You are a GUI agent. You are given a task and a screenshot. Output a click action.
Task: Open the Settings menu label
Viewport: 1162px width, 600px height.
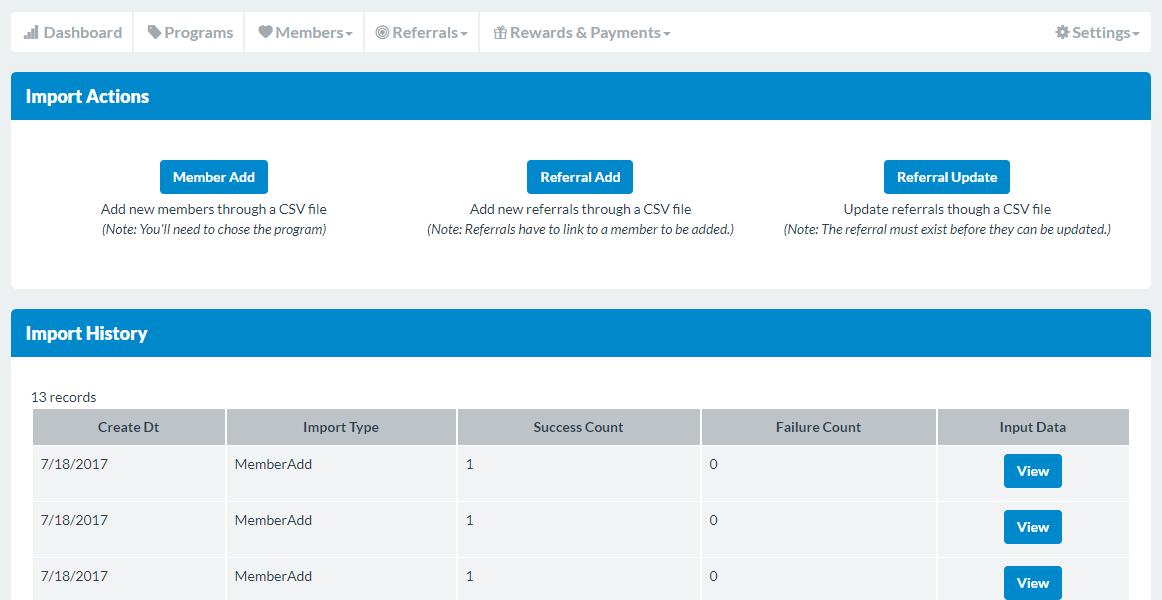[x=1100, y=33]
